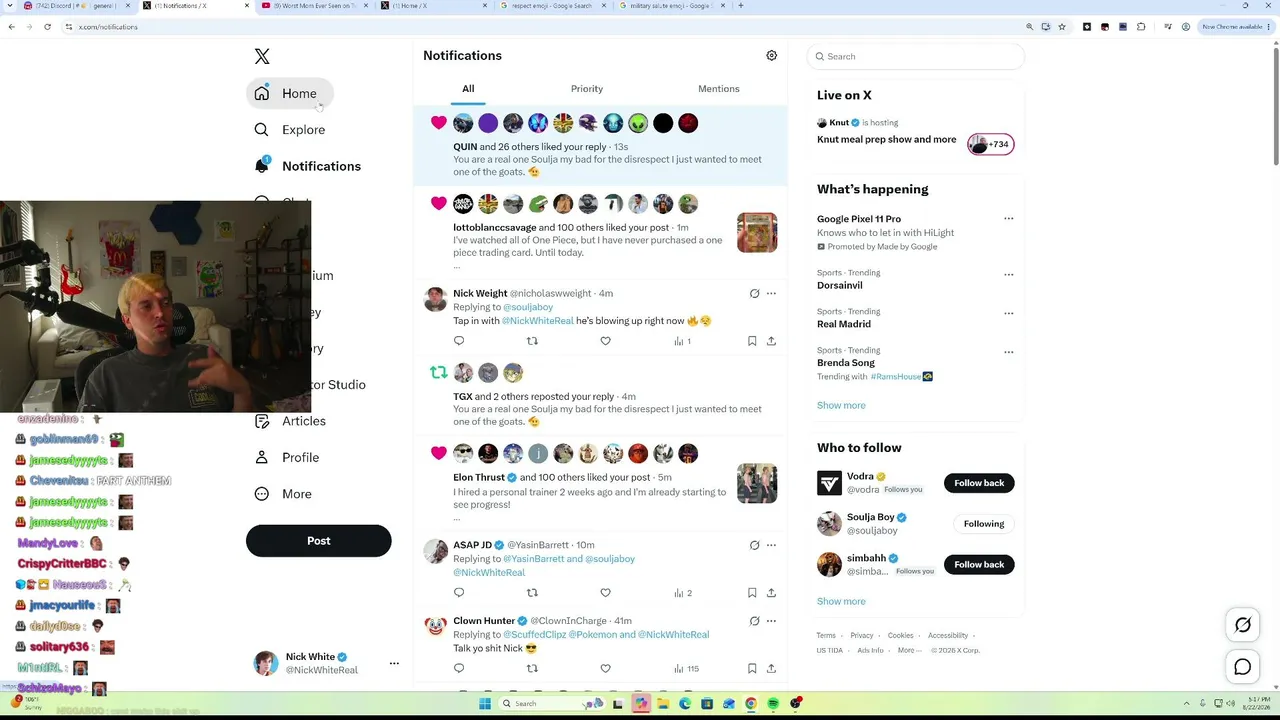The width and height of the screenshot is (1280, 720).
Task: Repost Nick Weight's reply
Action: pos(532,341)
